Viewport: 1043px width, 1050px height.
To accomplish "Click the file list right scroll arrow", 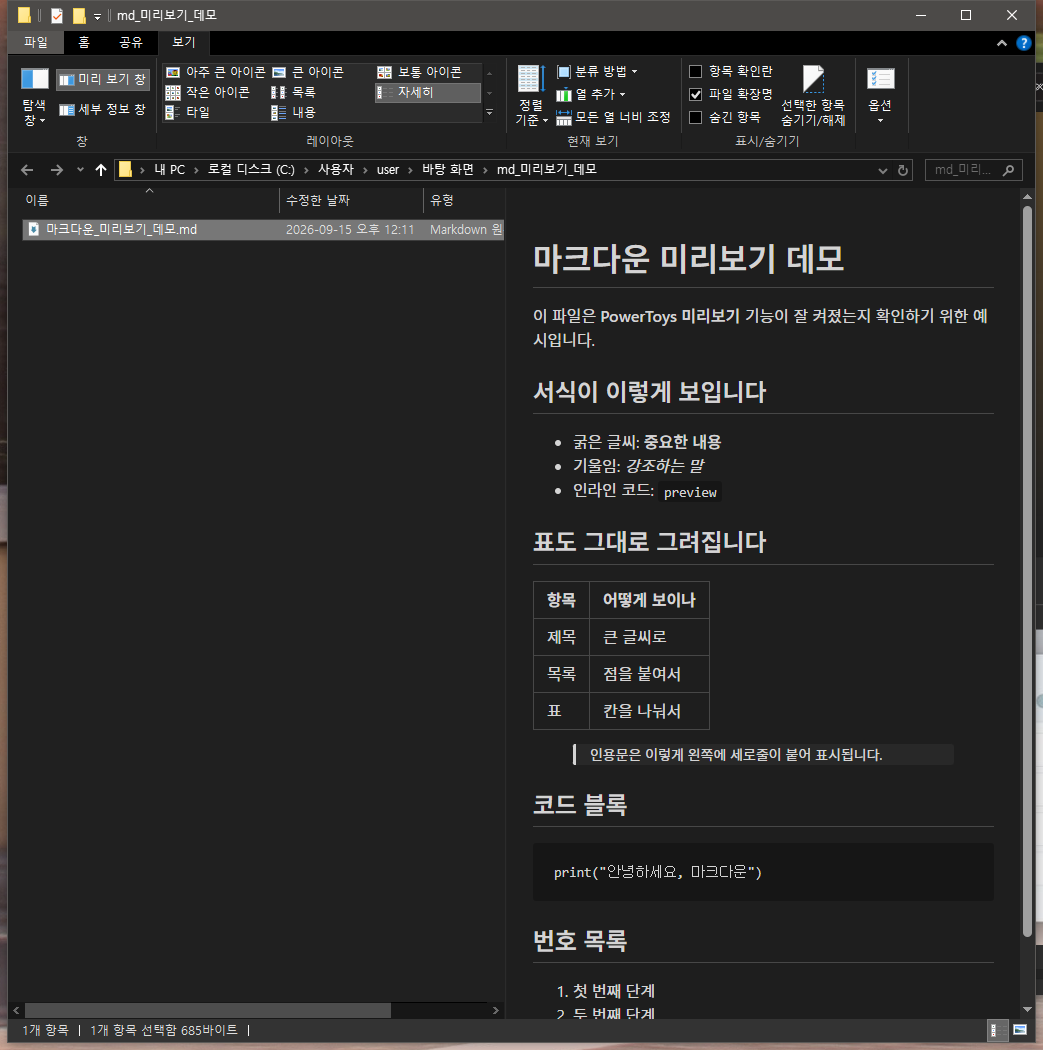I will 495,1010.
